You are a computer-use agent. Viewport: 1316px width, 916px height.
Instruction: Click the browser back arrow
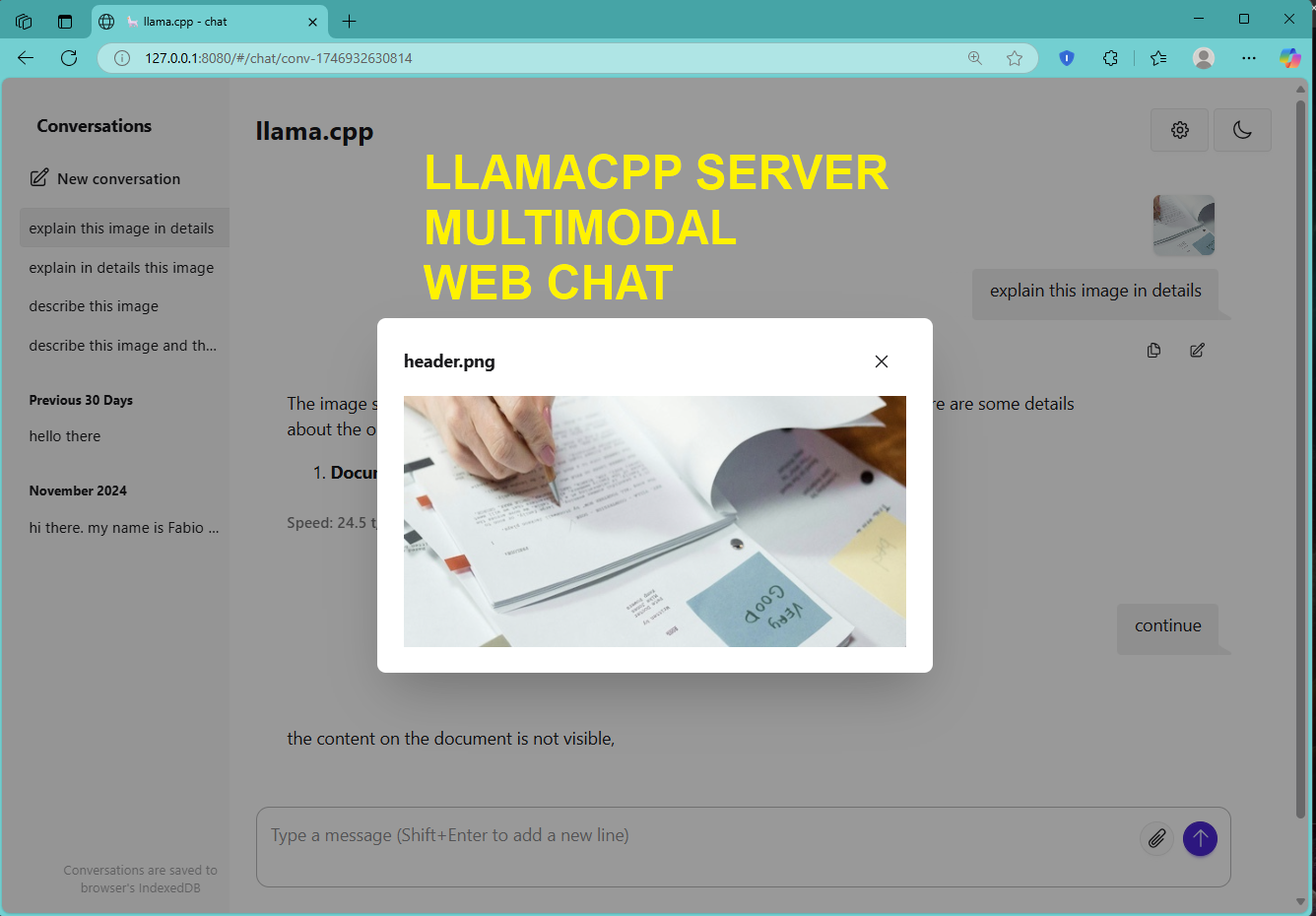click(x=26, y=58)
